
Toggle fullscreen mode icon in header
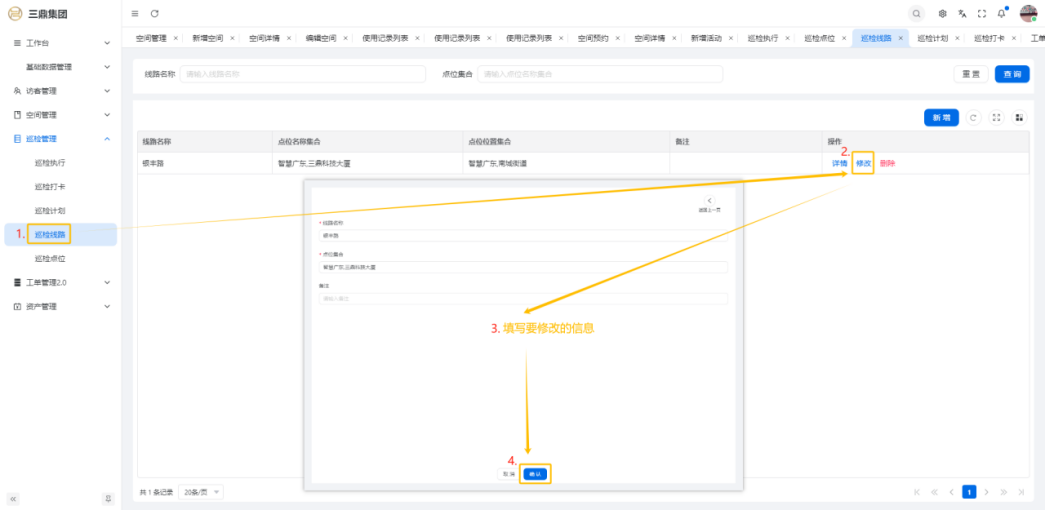pyautogui.click(x=982, y=13)
